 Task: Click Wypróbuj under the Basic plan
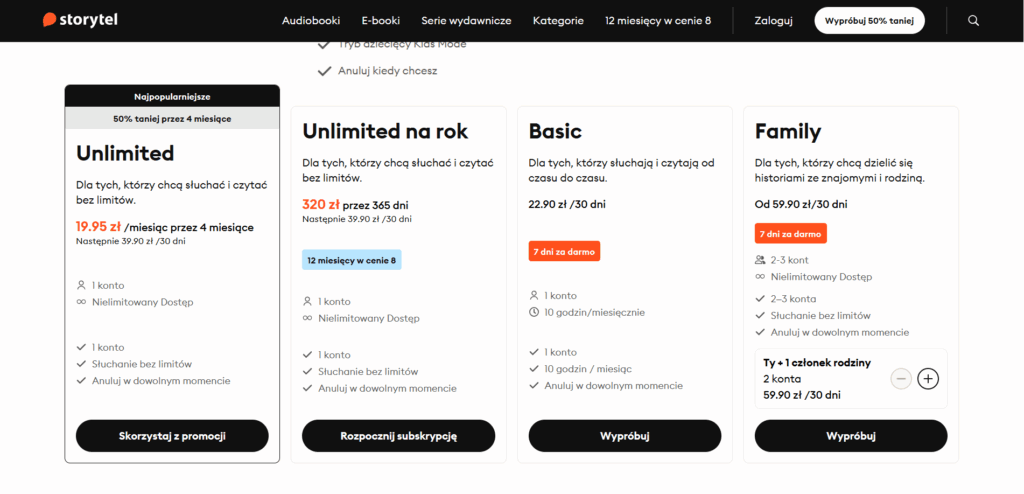(624, 436)
